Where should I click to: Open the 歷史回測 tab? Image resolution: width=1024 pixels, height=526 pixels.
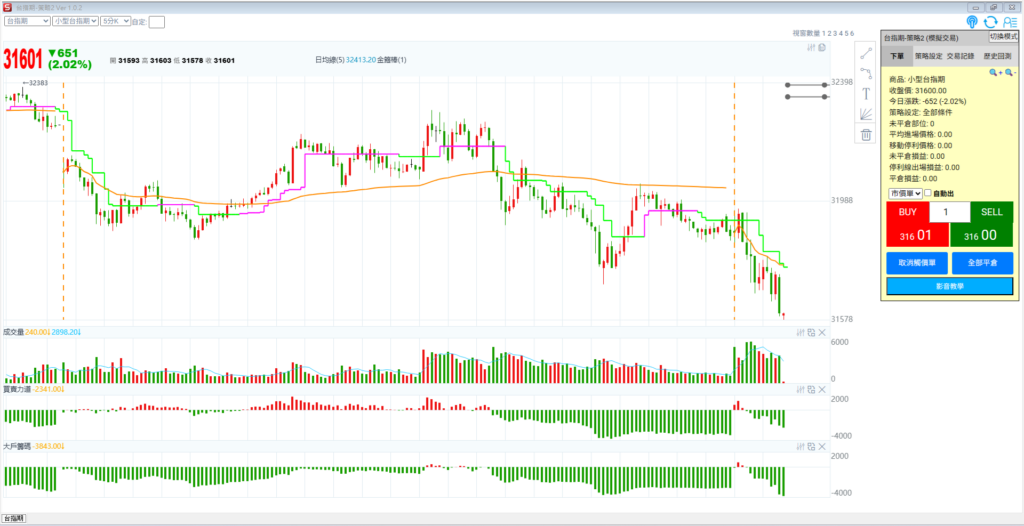997,56
